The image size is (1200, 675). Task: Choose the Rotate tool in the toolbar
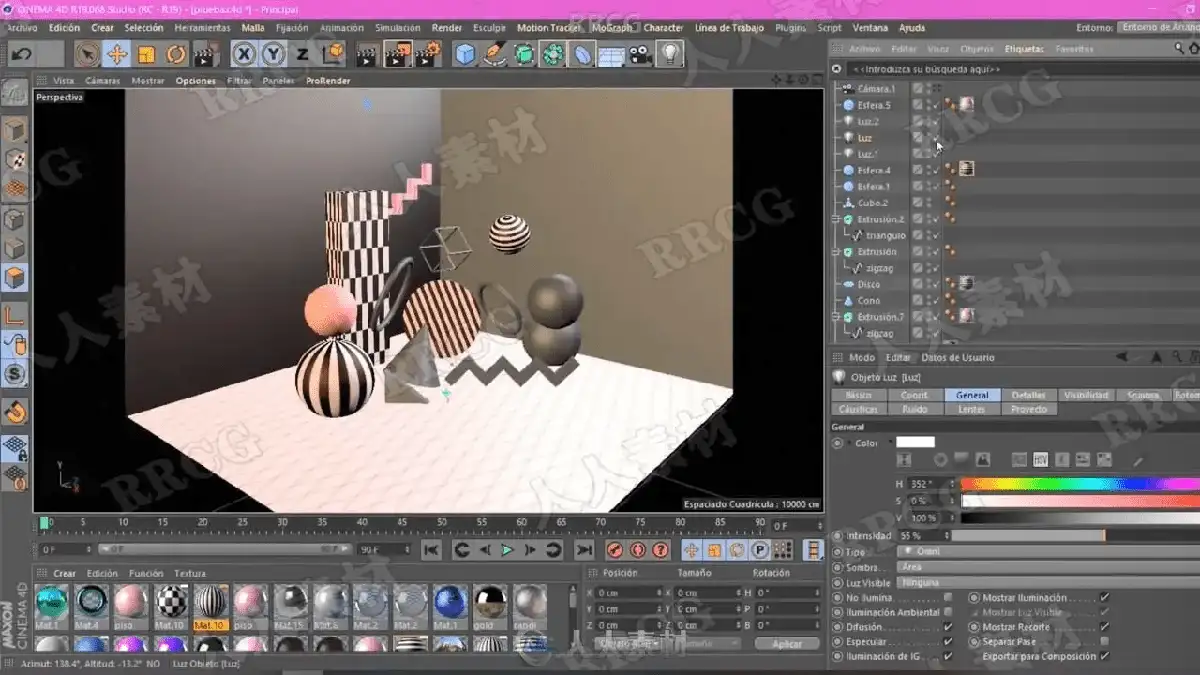[177, 54]
